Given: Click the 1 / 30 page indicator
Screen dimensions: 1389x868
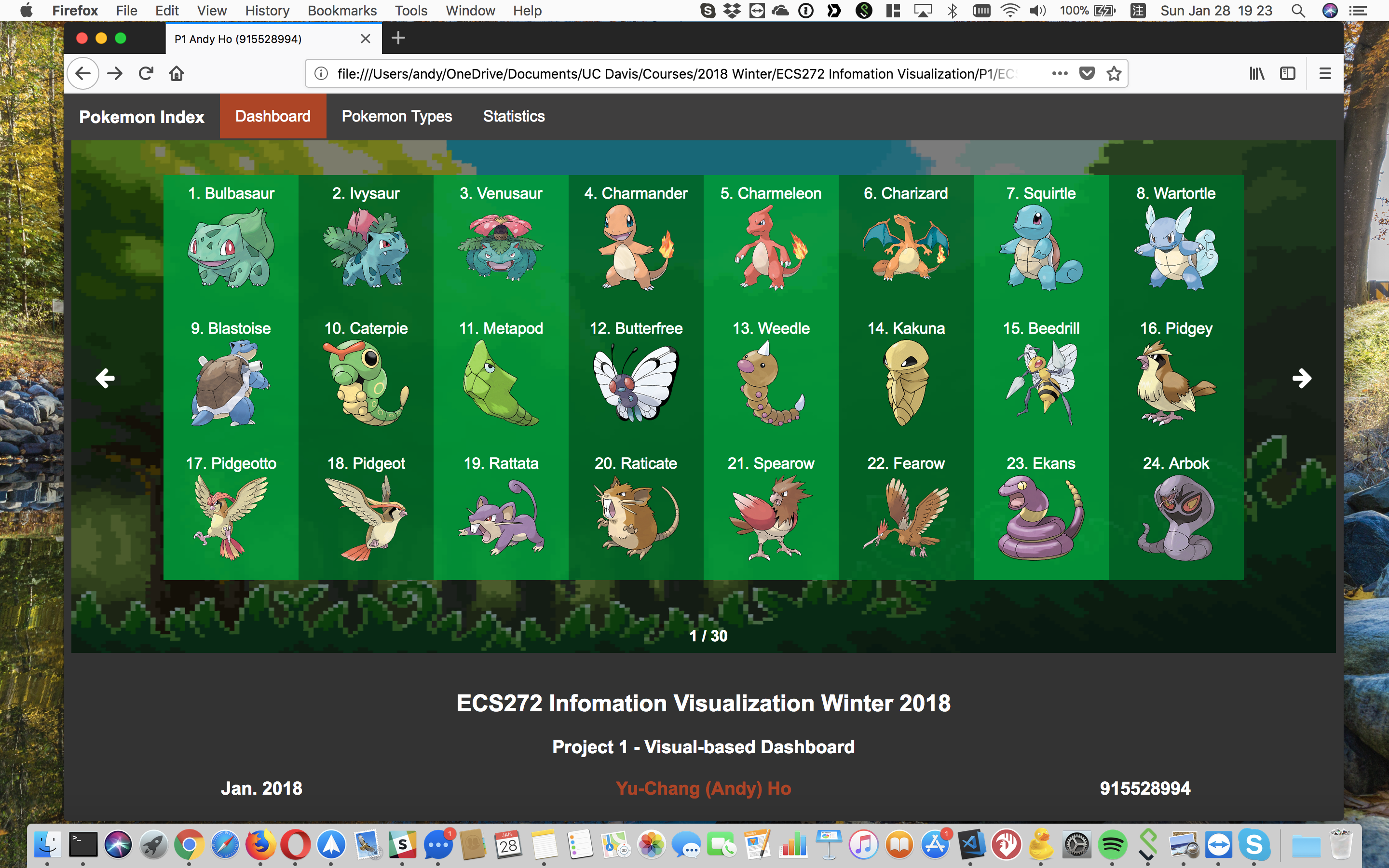Looking at the screenshot, I should pyautogui.click(x=708, y=636).
